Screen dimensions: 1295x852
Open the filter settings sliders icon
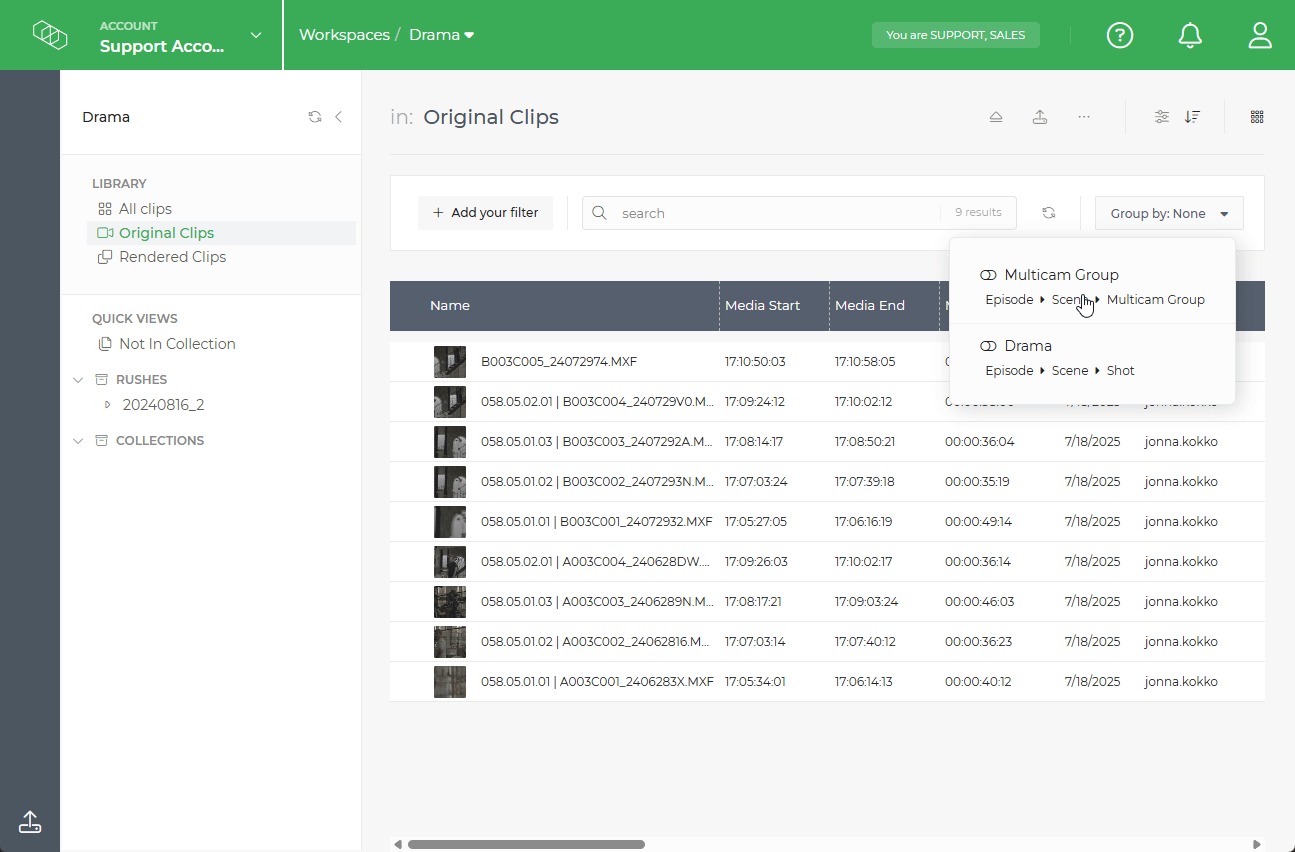pyautogui.click(x=1161, y=116)
